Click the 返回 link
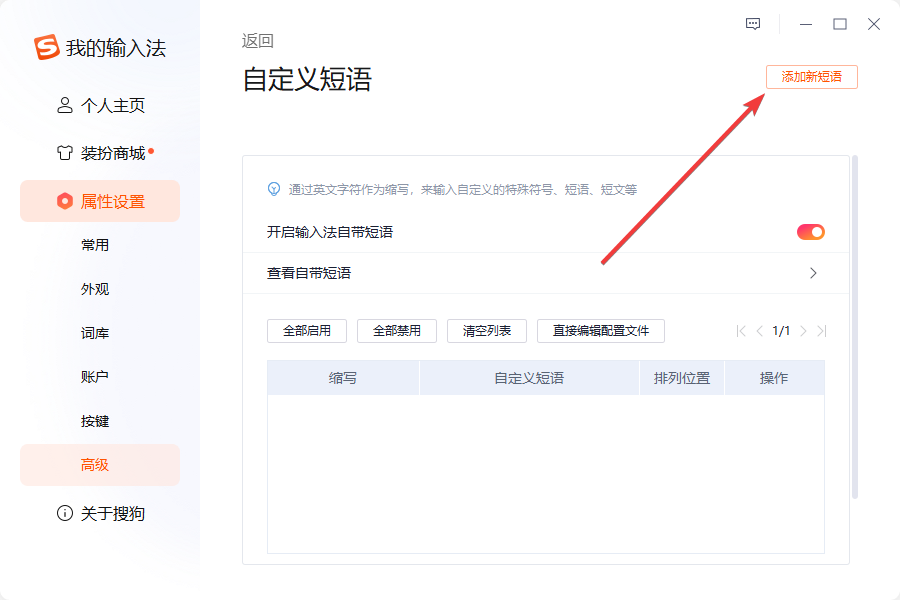The image size is (900, 600). [259, 40]
